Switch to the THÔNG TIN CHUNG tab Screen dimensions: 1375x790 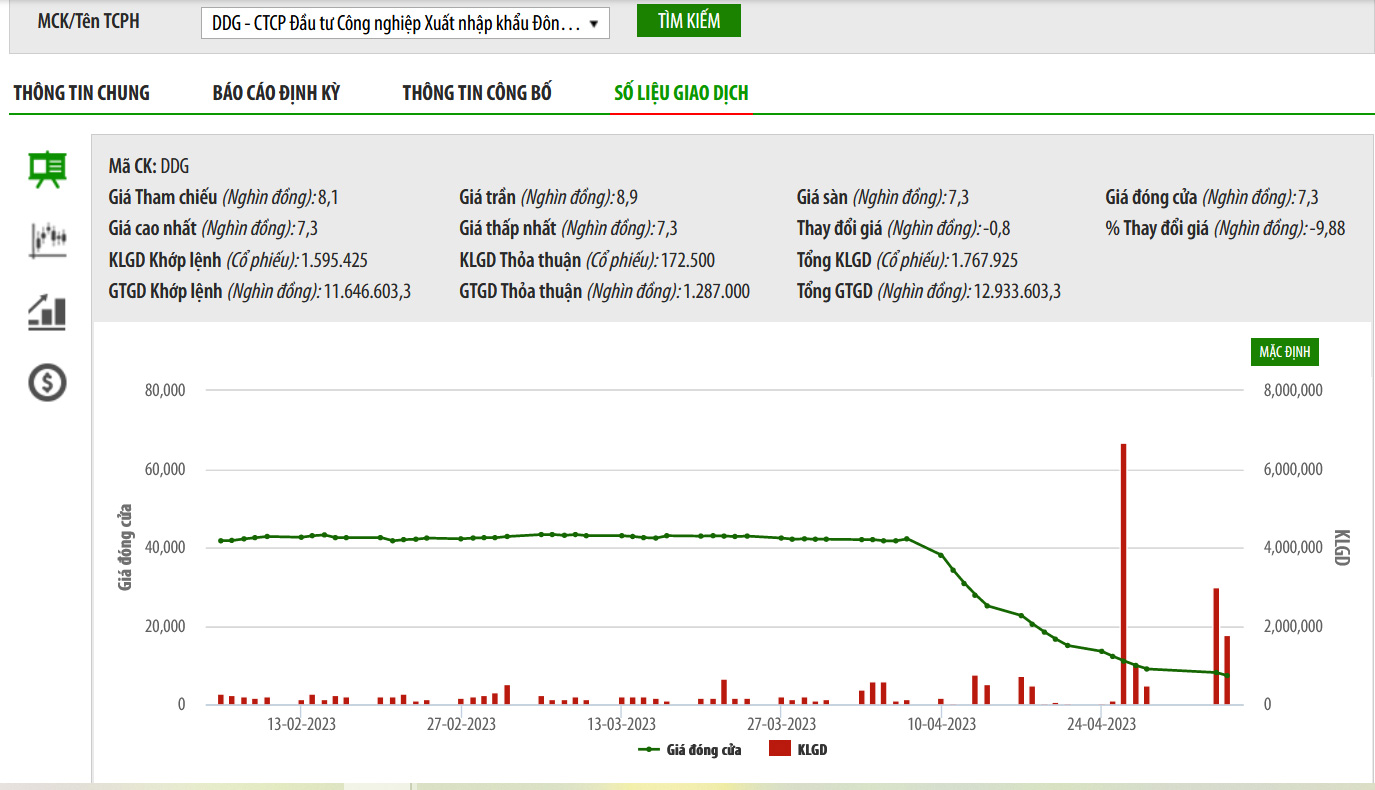[81, 93]
